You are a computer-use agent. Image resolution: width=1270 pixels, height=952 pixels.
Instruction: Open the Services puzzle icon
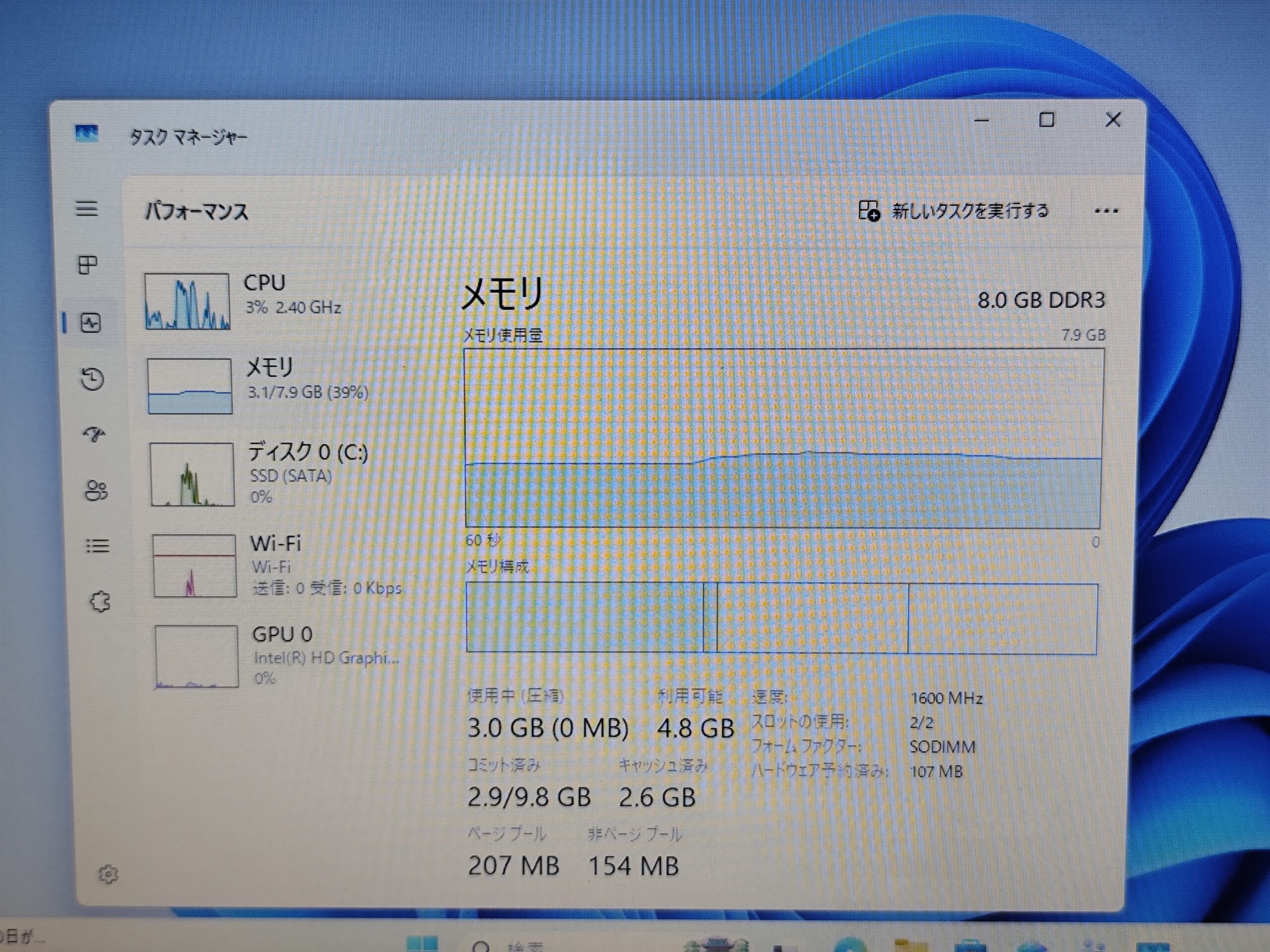[x=101, y=602]
